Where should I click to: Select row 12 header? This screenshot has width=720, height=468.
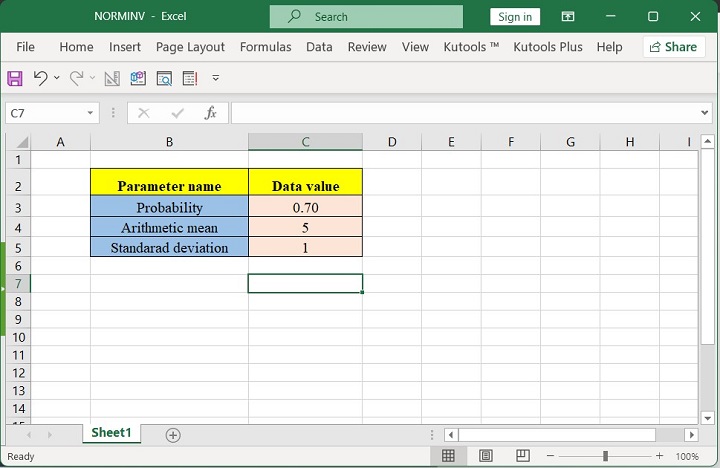18,373
